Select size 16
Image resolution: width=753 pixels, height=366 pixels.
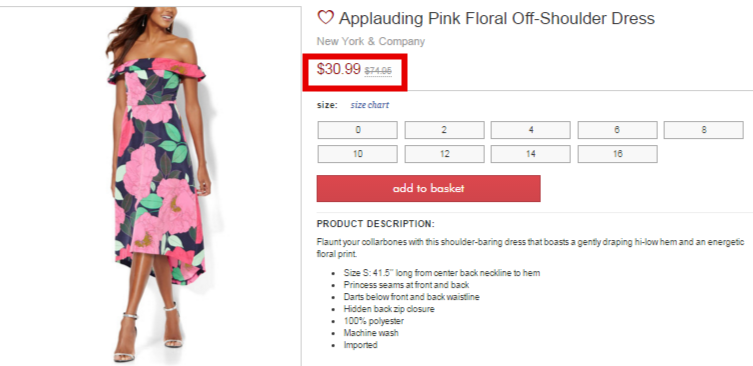tap(617, 154)
